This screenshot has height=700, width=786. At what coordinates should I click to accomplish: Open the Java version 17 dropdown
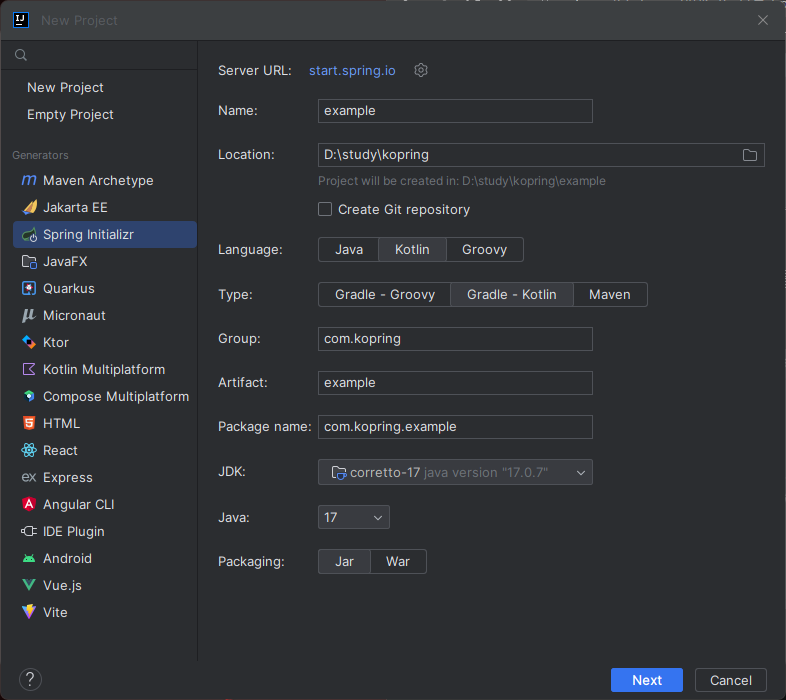coord(353,517)
